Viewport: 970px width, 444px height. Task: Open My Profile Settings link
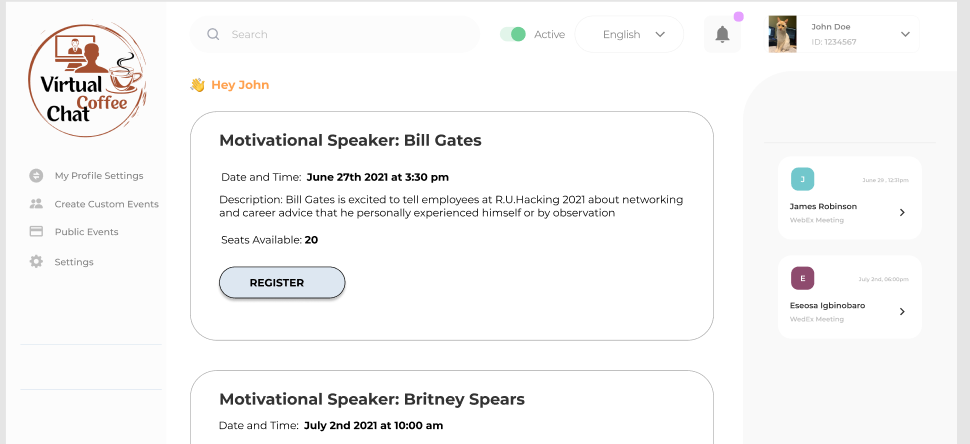tap(98, 175)
